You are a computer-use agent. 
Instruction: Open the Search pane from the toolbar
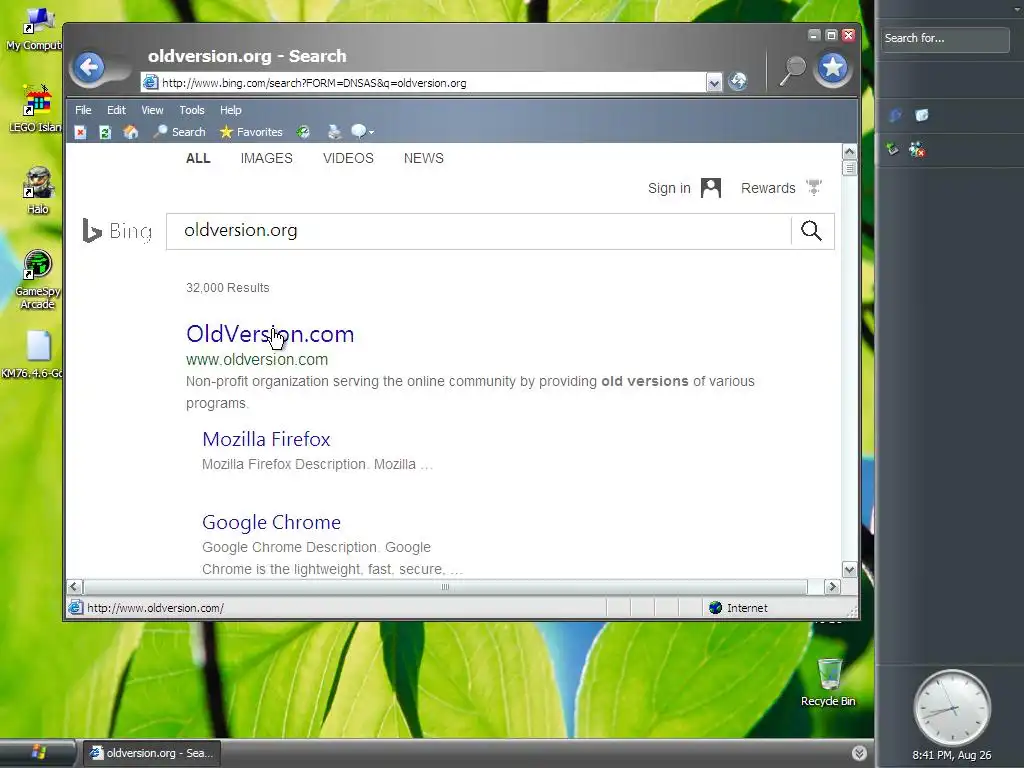[180, 132]
